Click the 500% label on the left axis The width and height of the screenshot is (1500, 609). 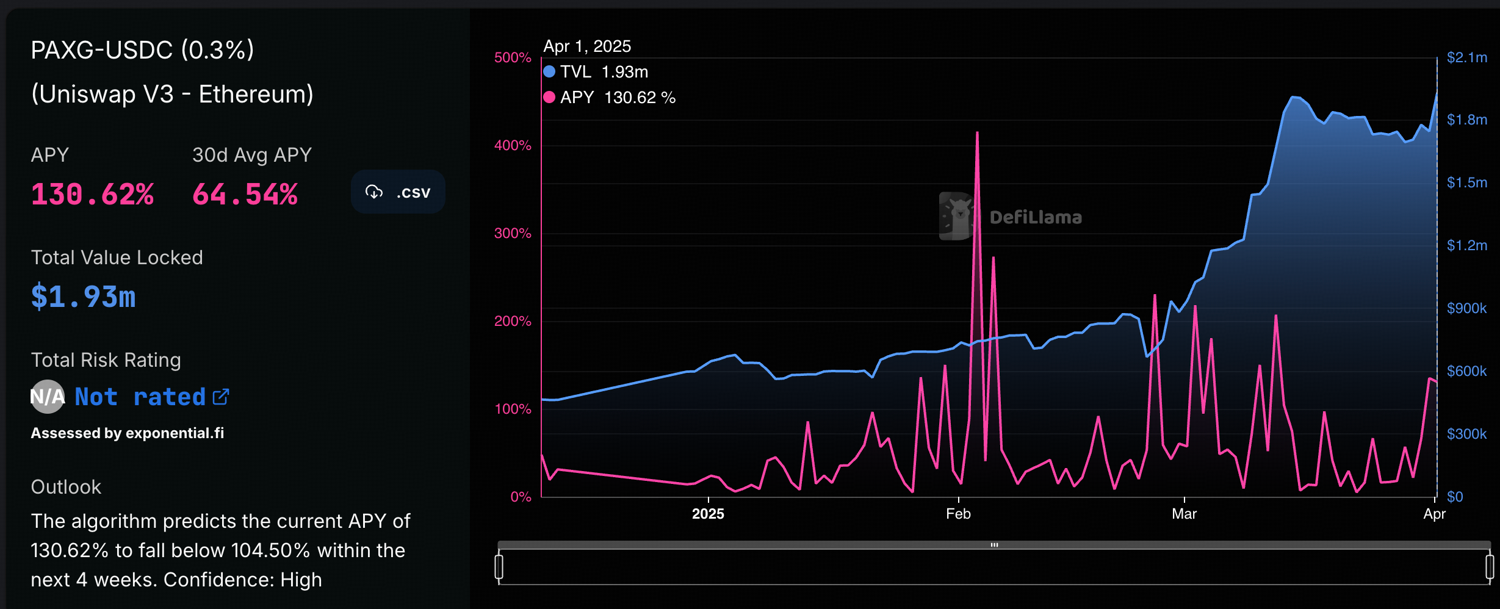click(x=511, y=57)
